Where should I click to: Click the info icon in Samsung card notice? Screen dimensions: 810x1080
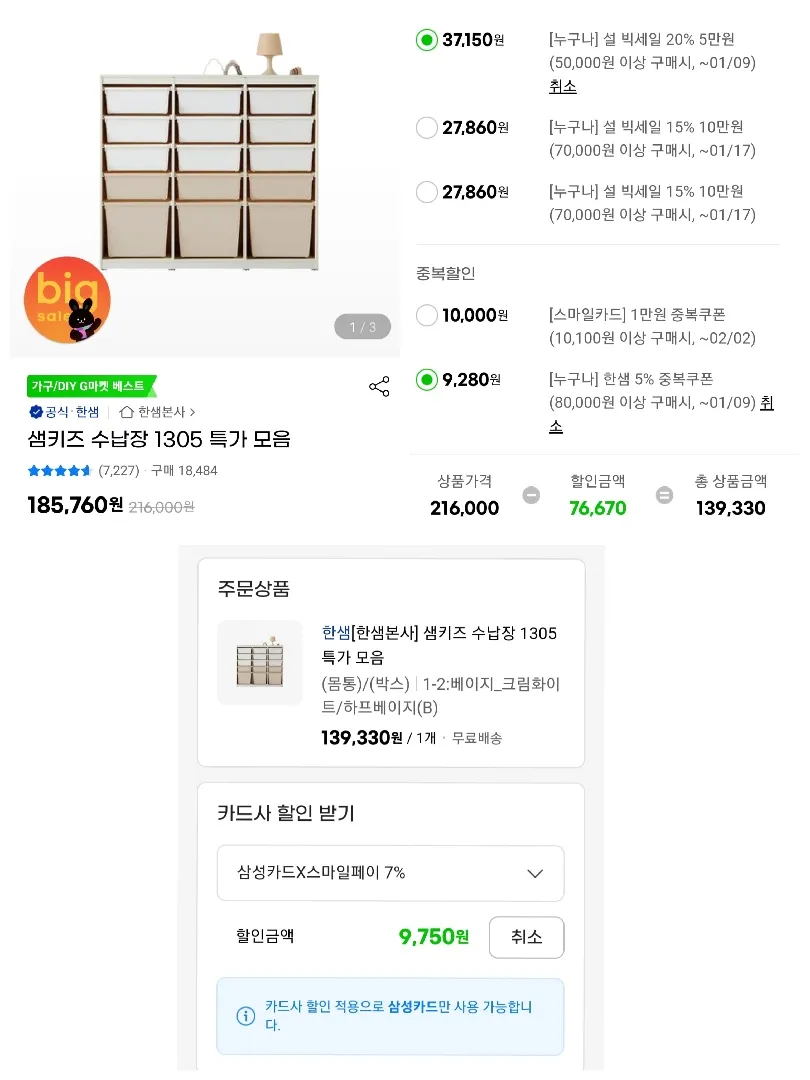click(x=245, y=1015)
